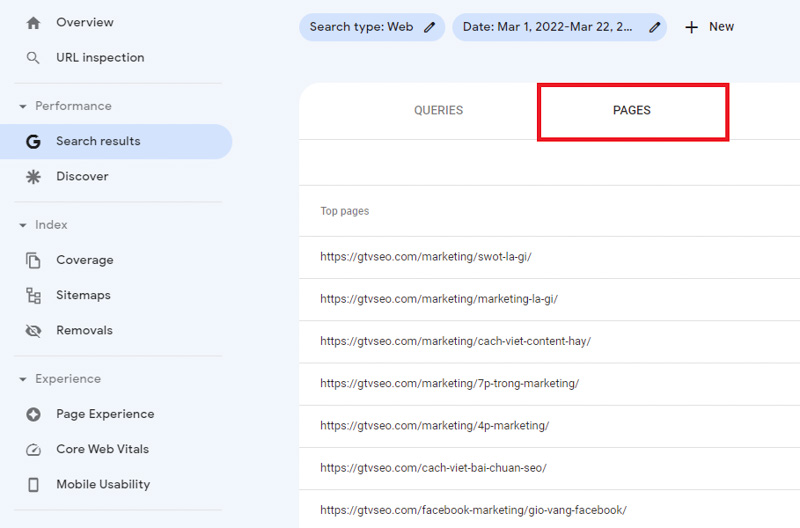Click the Index section heading

(x=51, y=225)
